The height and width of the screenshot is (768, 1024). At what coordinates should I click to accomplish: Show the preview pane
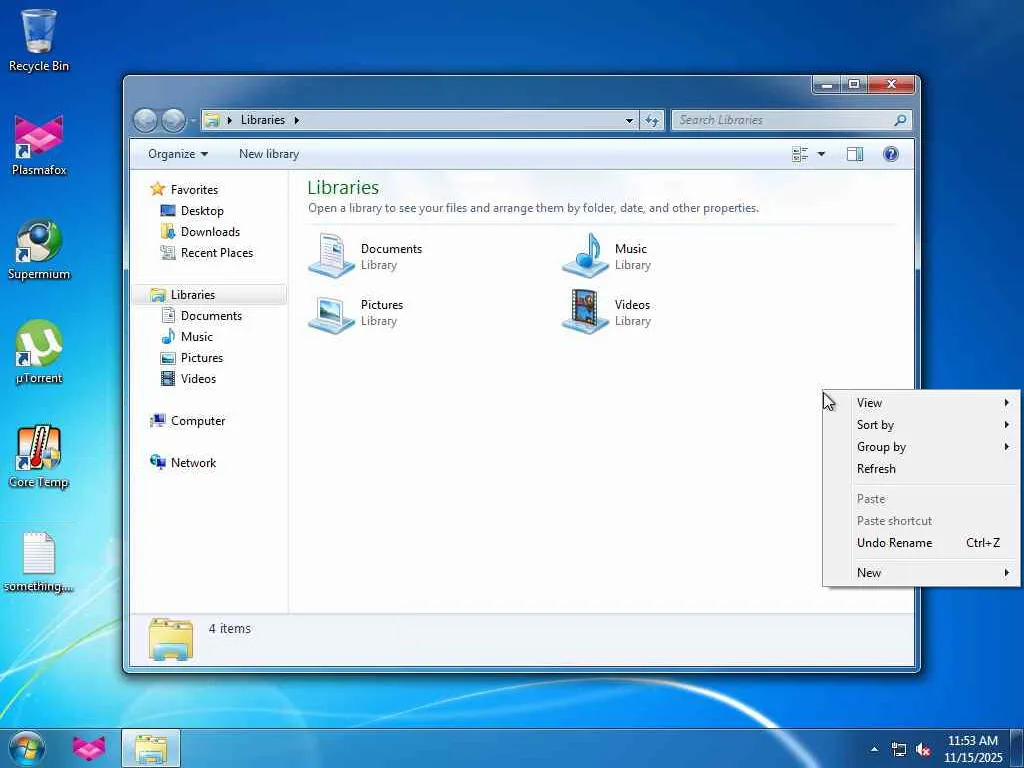tap(854, 154)
